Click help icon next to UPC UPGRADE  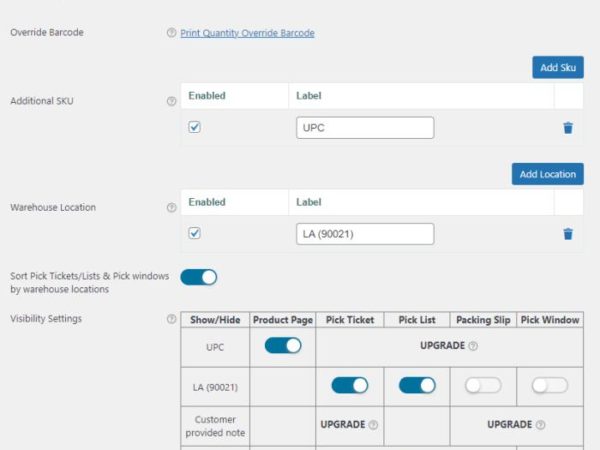473,346
